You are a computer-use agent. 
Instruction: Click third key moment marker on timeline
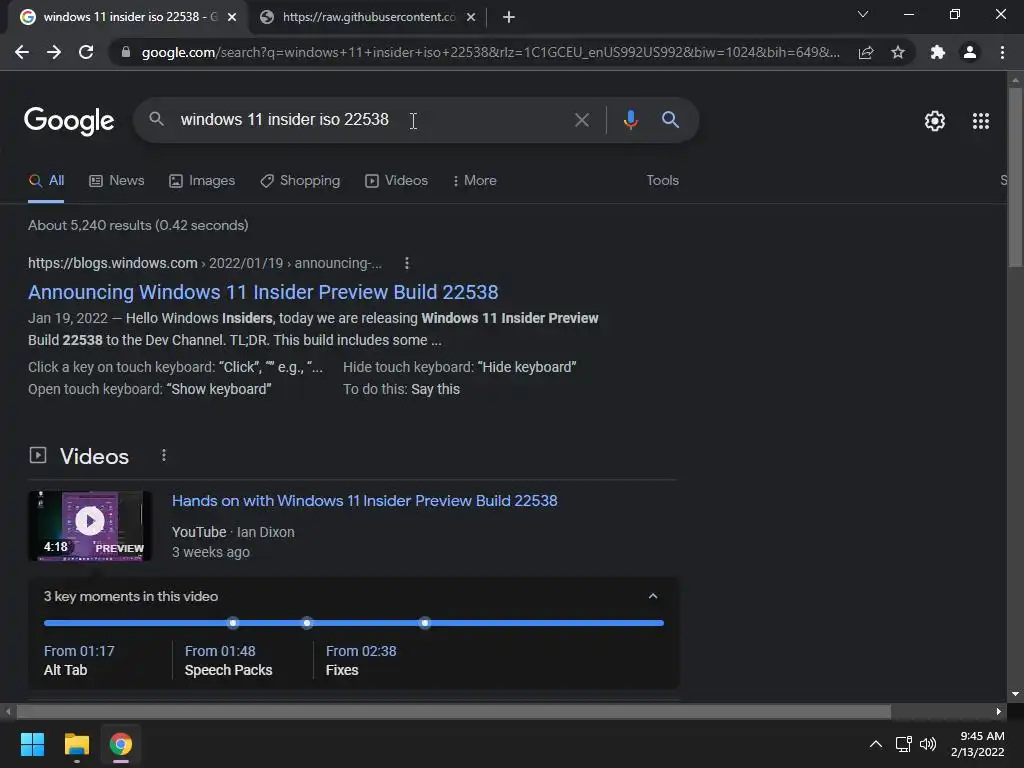point(425,623)
